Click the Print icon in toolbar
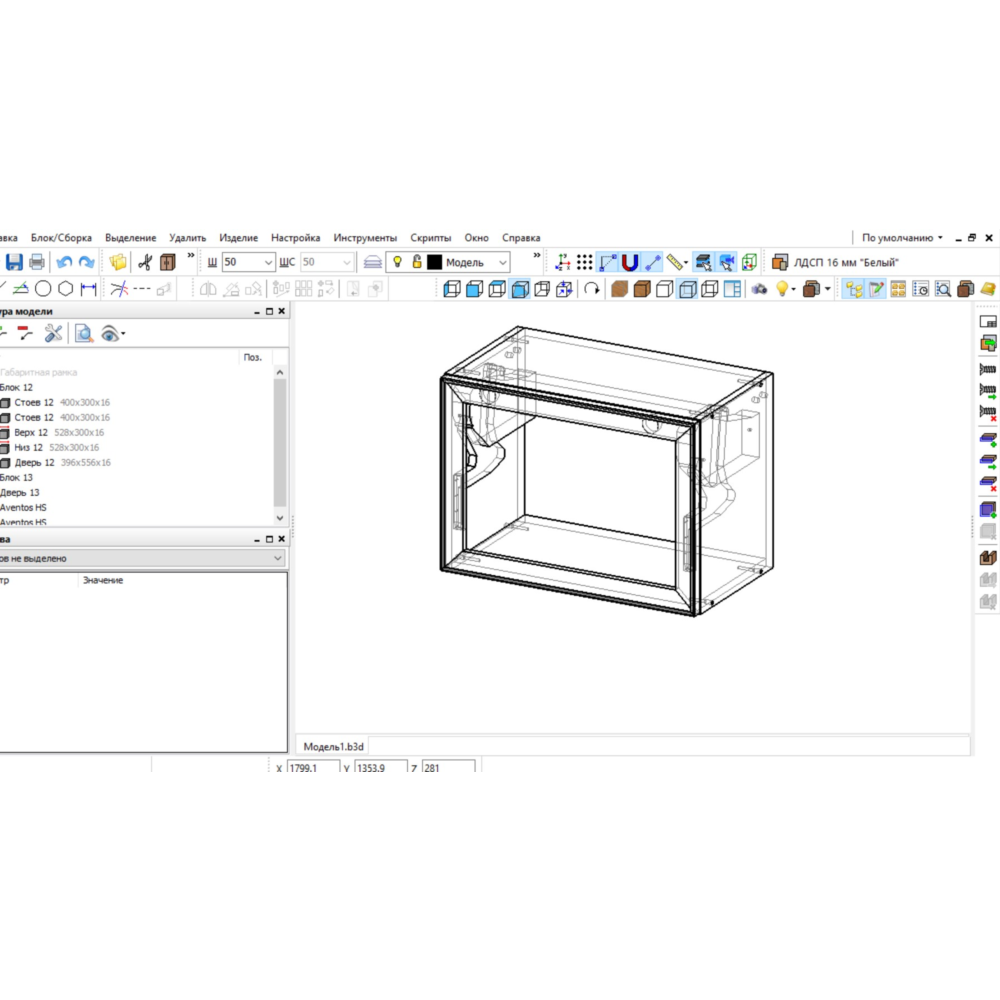Viewport: 1000px width, 1000px height. coord(37,262)
